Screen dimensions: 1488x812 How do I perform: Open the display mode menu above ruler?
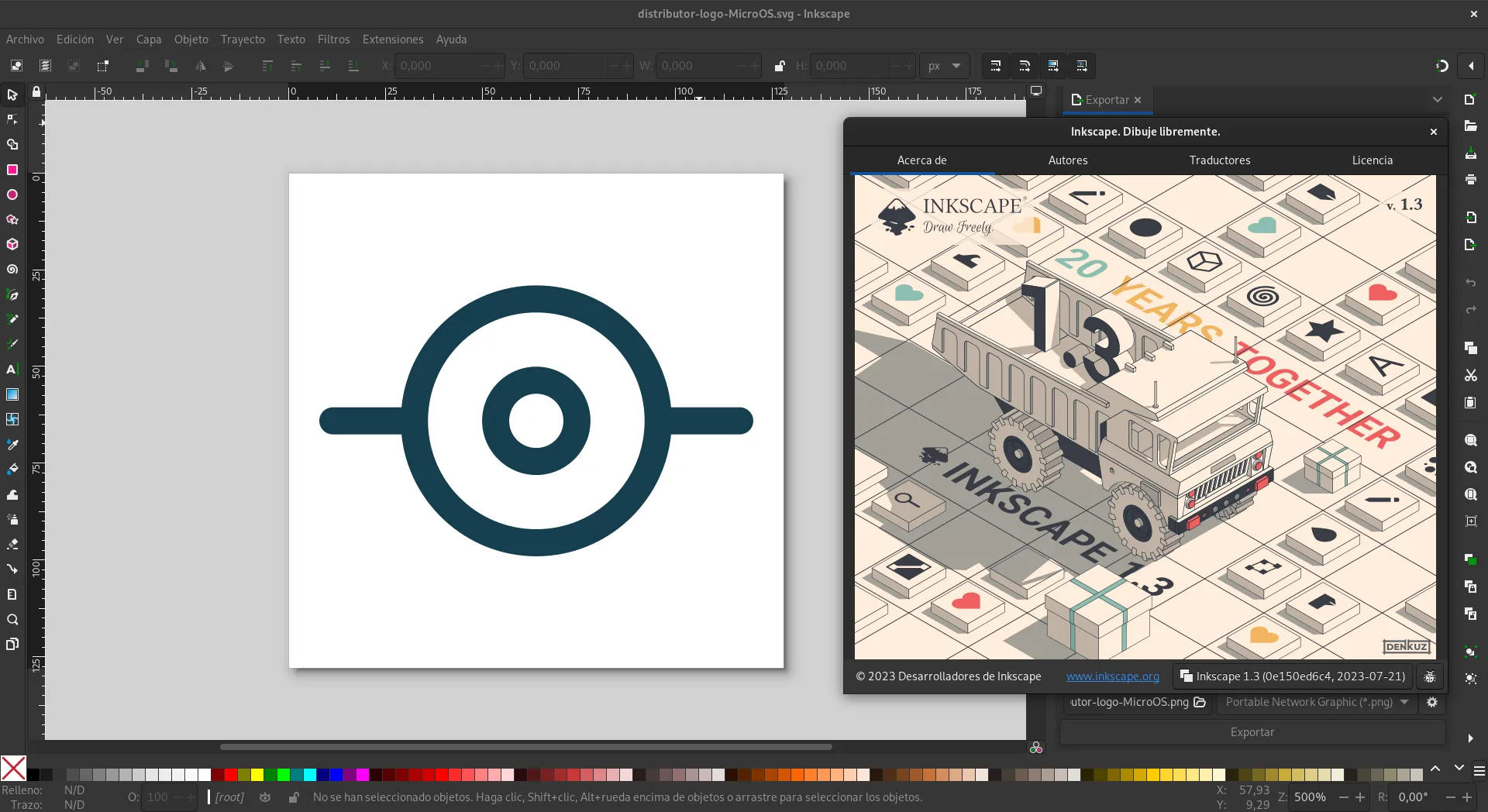1036,91
